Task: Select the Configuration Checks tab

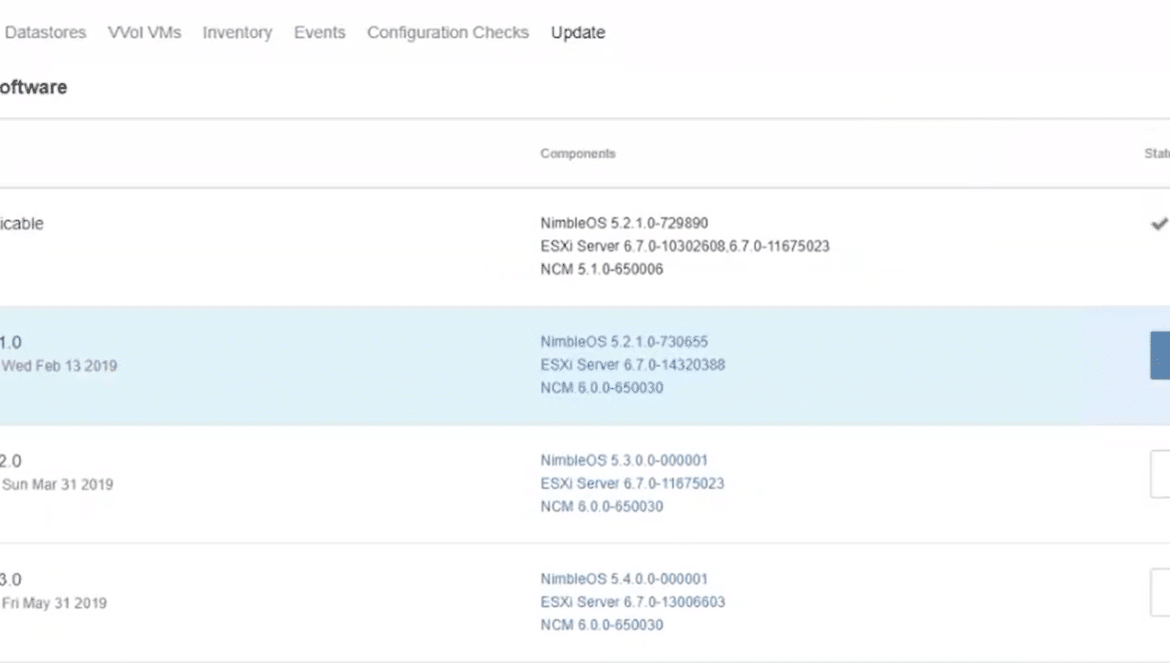Action: 448,33
